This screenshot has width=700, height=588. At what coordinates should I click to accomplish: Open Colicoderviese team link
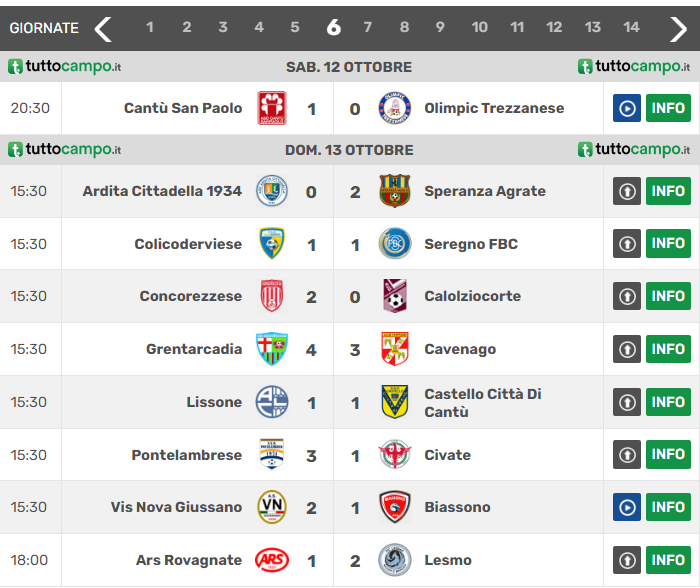coord(188,244)
